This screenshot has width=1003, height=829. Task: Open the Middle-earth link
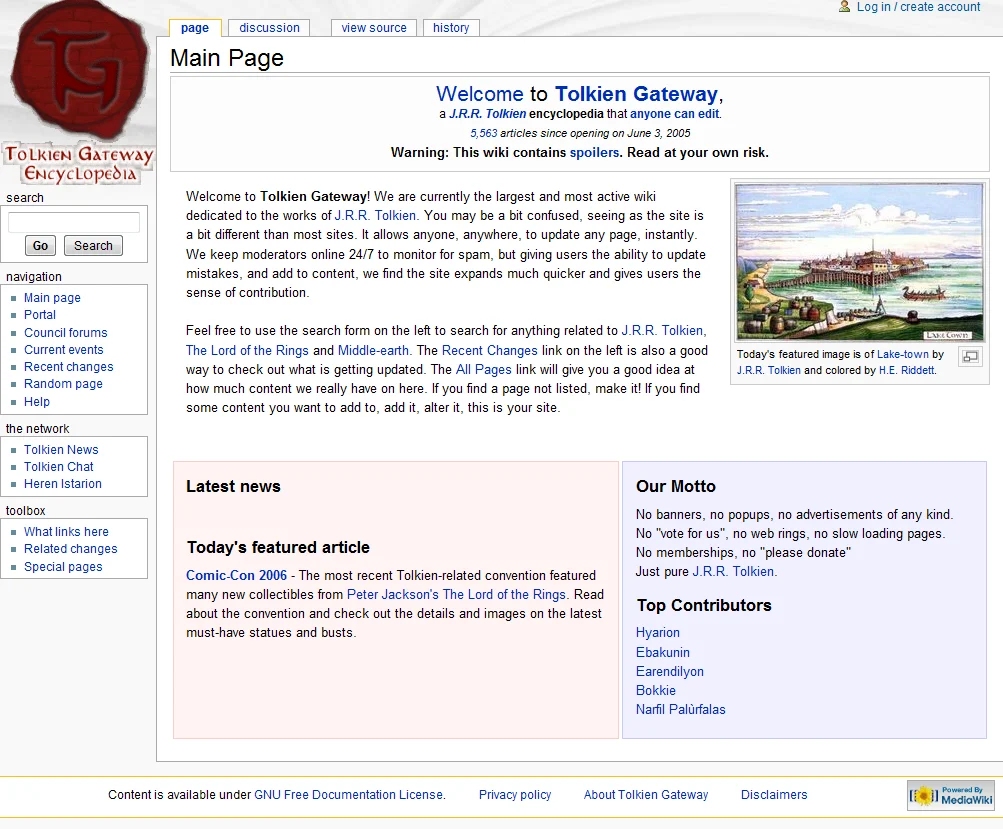373,351
